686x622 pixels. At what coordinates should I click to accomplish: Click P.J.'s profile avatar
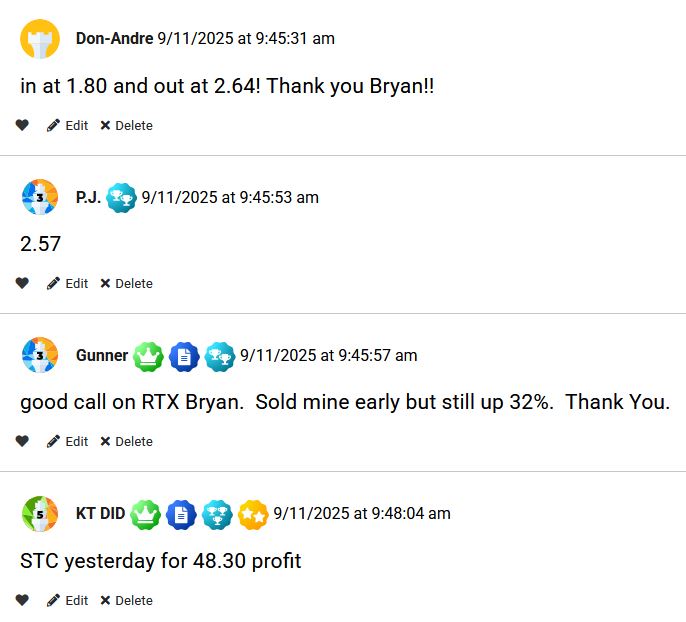[x=40, y=197]
